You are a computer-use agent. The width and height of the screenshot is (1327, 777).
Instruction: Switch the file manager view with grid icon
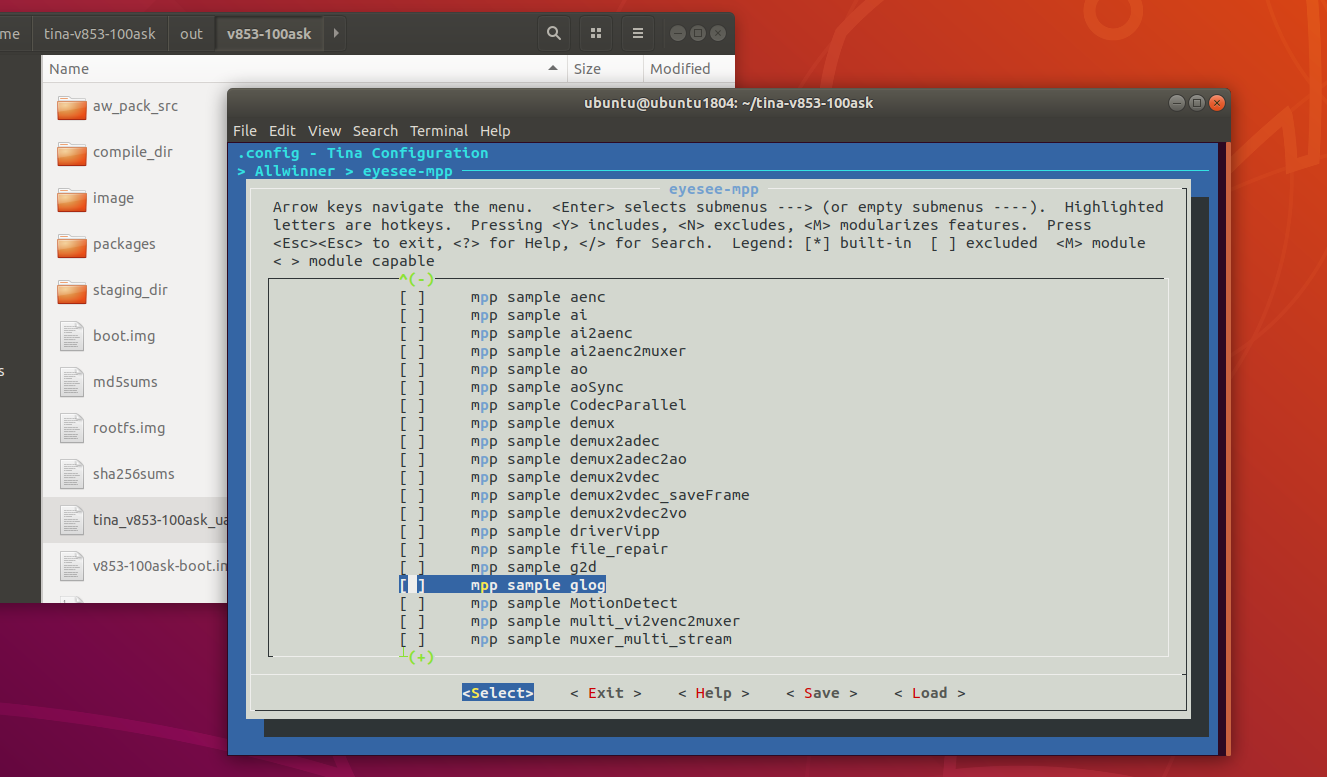coord(596,33)
